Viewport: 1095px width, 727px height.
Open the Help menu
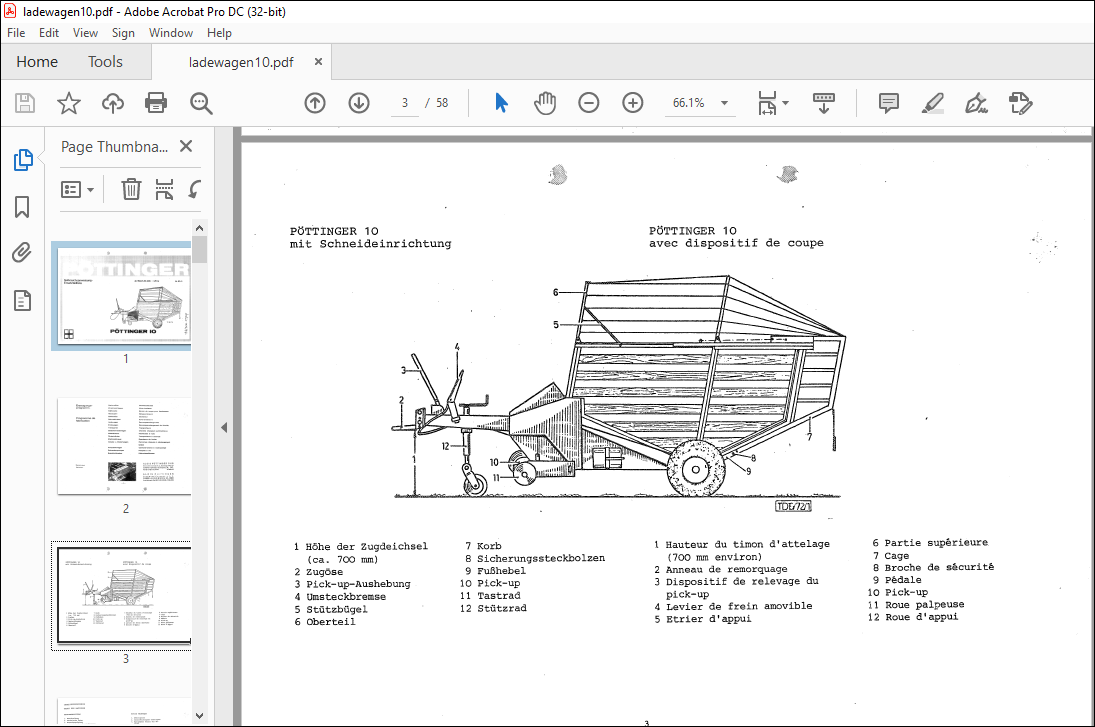[x=219, y=33]
